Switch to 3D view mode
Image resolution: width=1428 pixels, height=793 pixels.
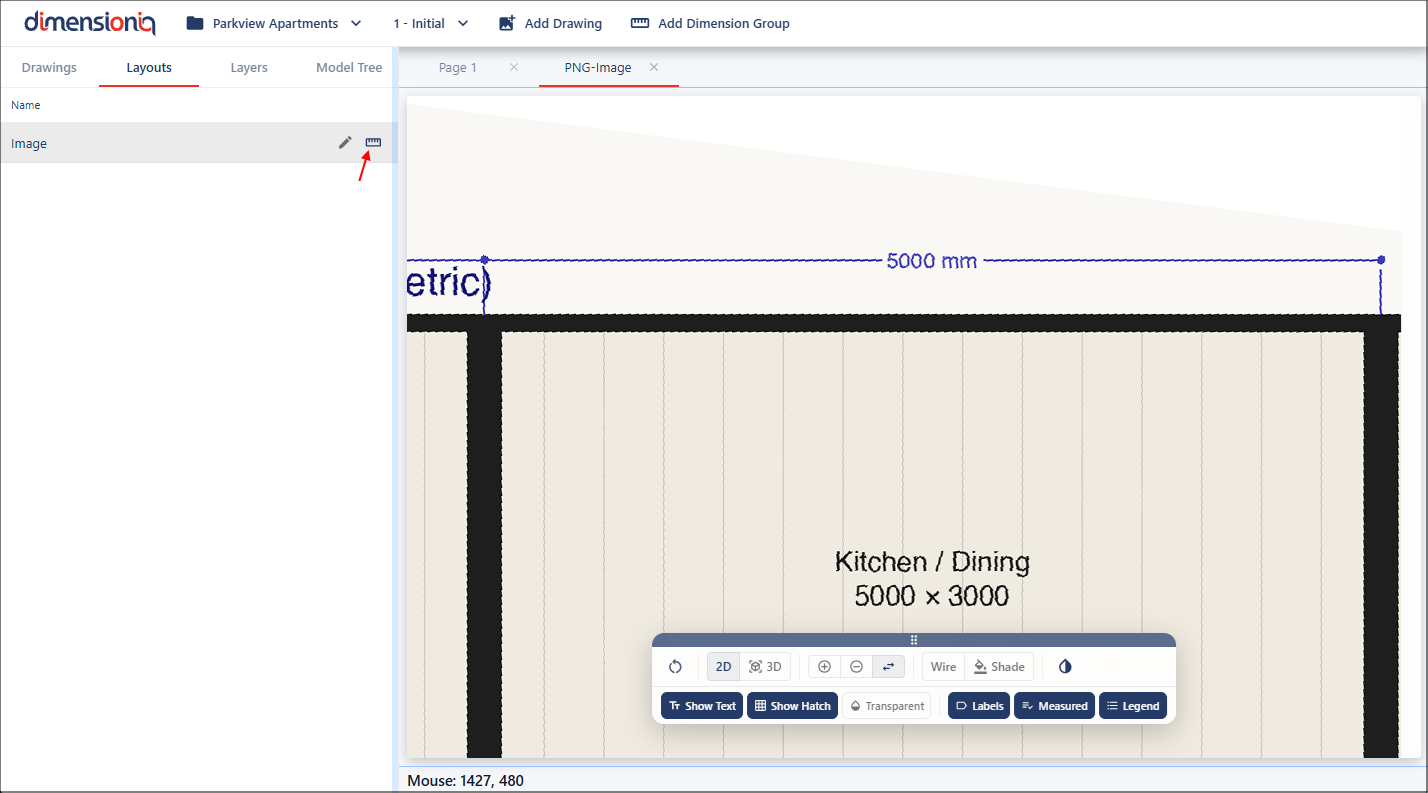[x=765, y=667]
